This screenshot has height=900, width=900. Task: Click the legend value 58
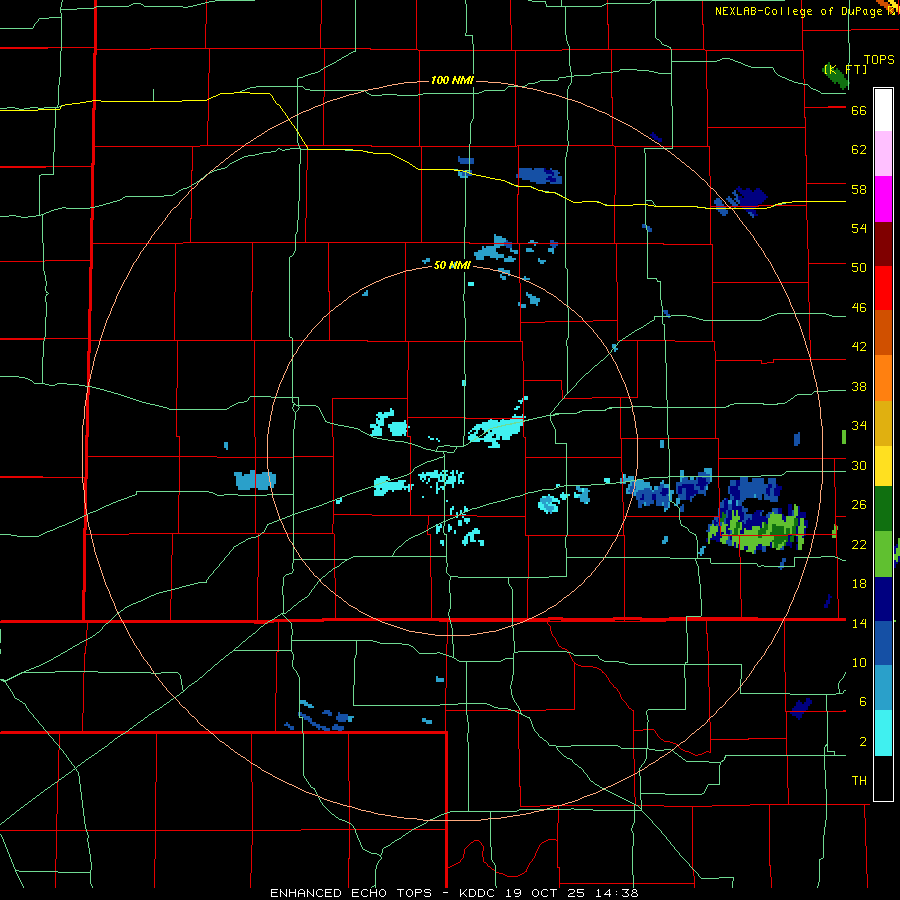pos(859,189)
